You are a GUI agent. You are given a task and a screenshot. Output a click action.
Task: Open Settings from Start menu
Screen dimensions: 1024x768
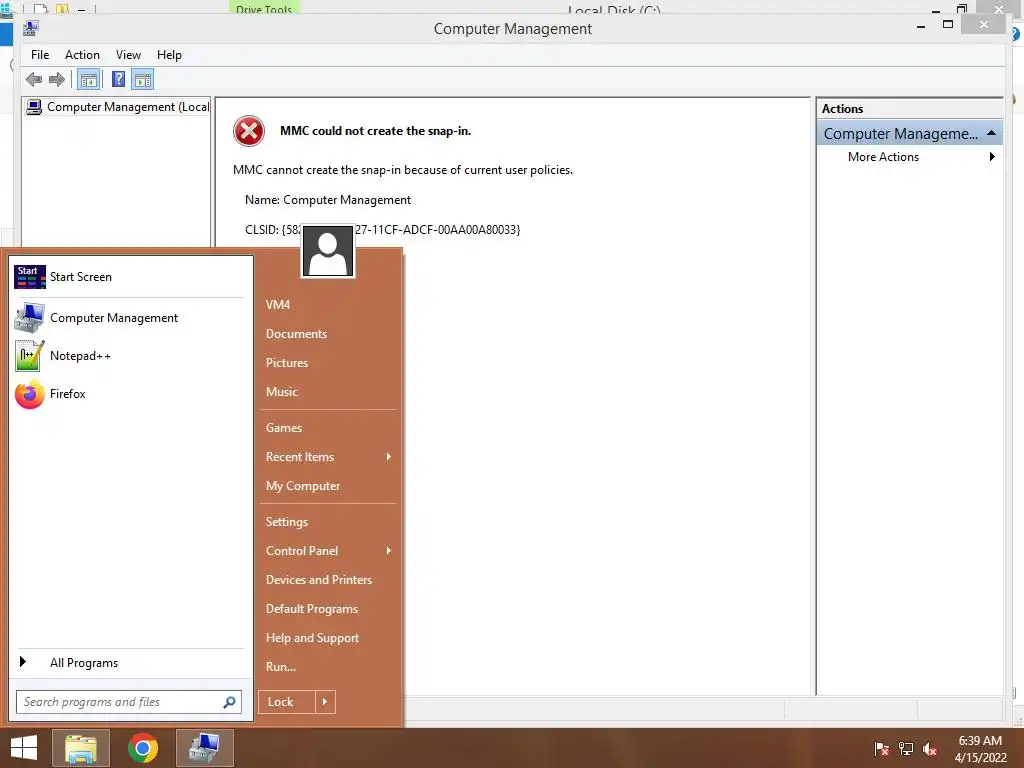[287, 522]
